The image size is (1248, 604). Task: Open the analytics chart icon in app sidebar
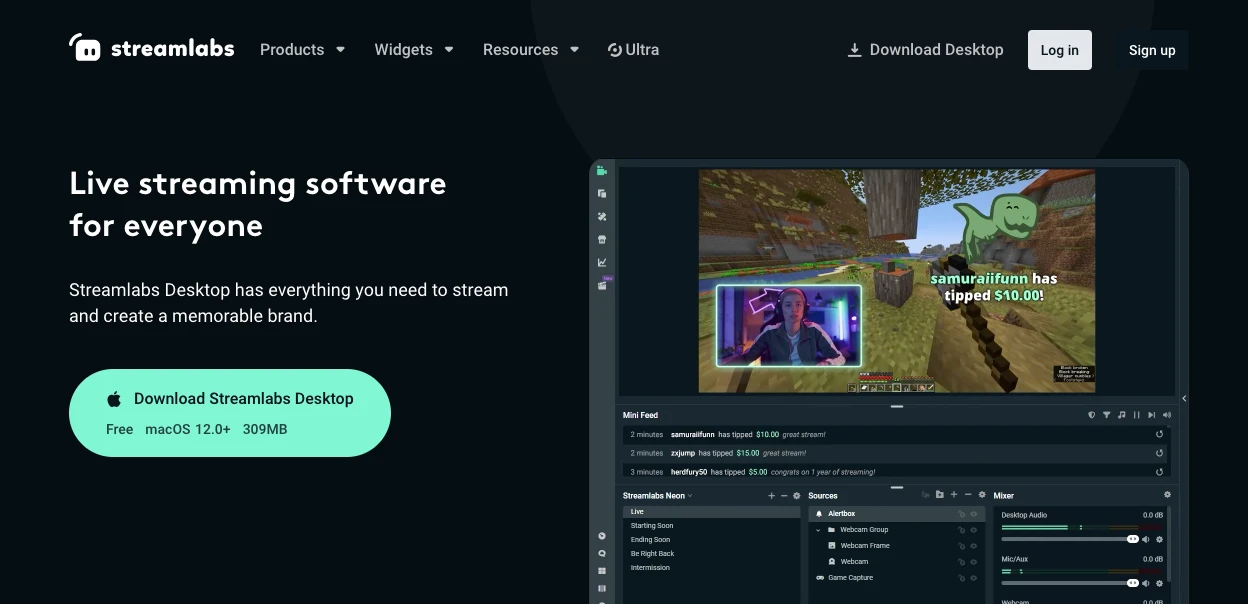tap(602, 263)
